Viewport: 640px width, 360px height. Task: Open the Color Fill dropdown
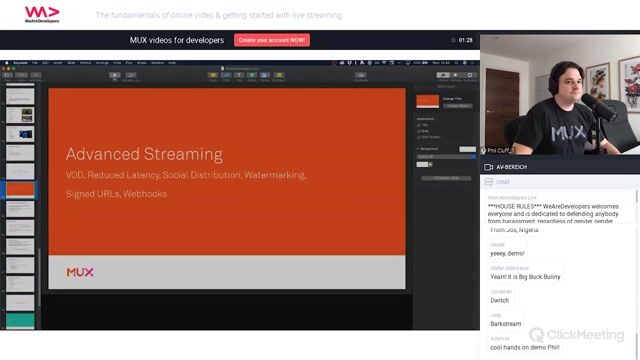[446, 157]
